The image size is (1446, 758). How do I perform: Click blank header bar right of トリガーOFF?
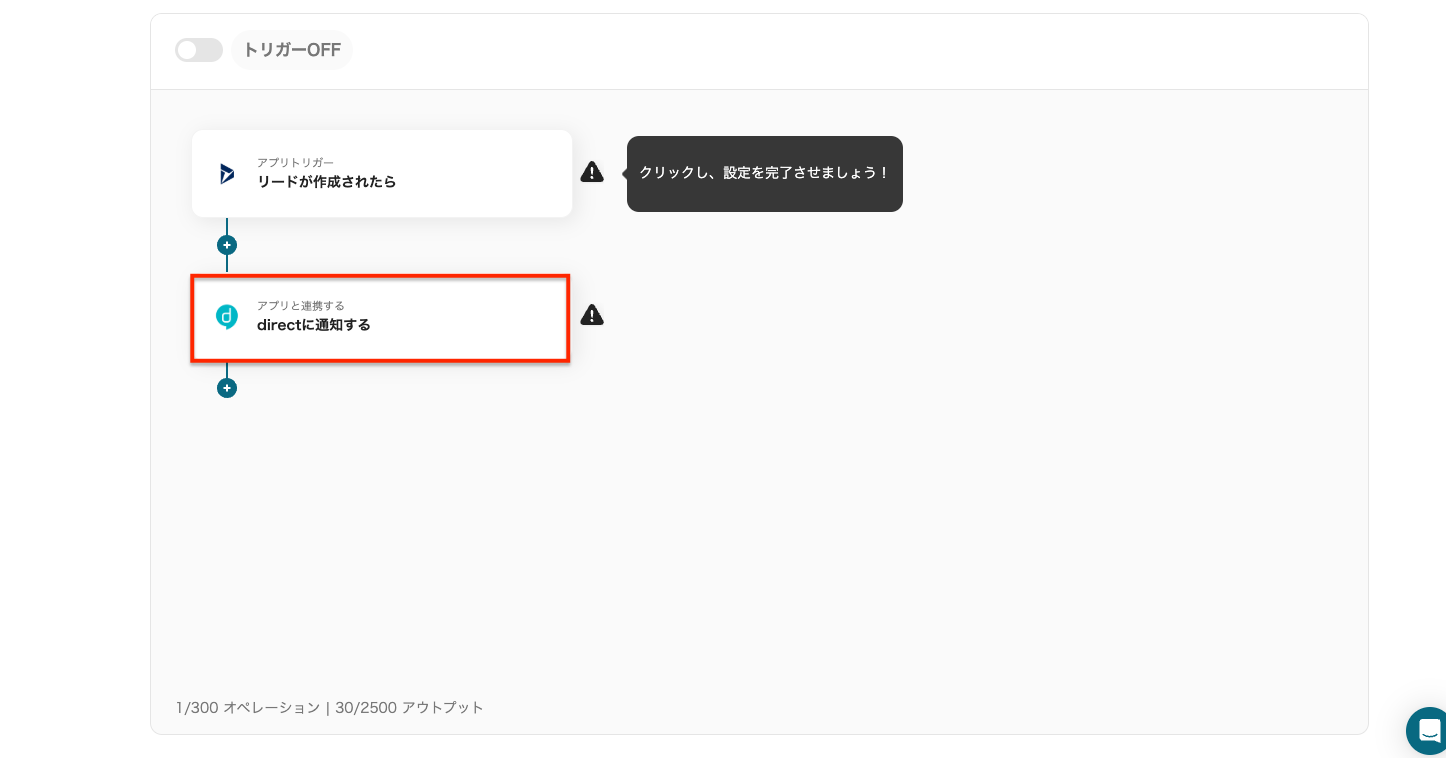coord(850,50)
